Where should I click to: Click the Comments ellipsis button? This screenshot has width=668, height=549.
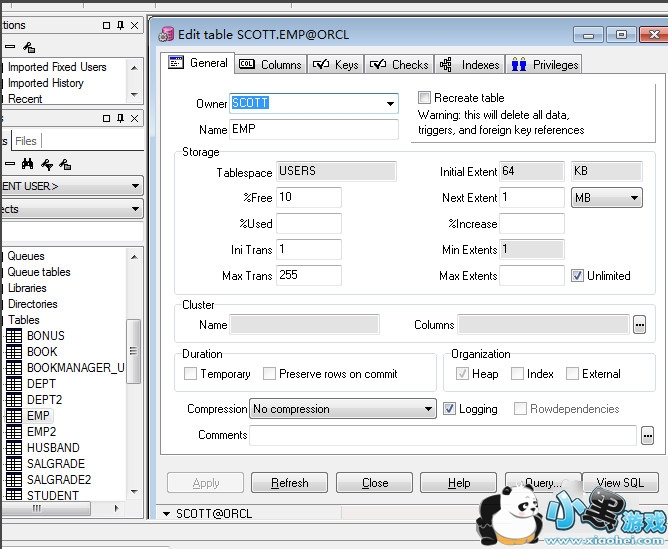tap(647, 435)
